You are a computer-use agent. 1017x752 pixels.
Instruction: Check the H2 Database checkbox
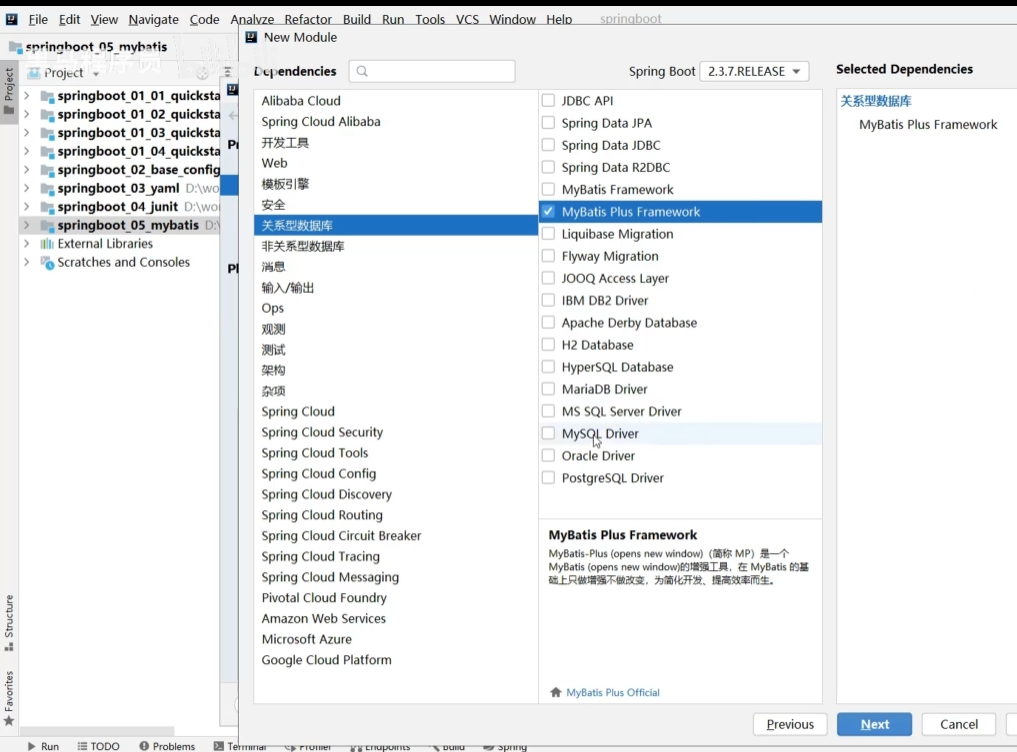(x=548, y=345)
